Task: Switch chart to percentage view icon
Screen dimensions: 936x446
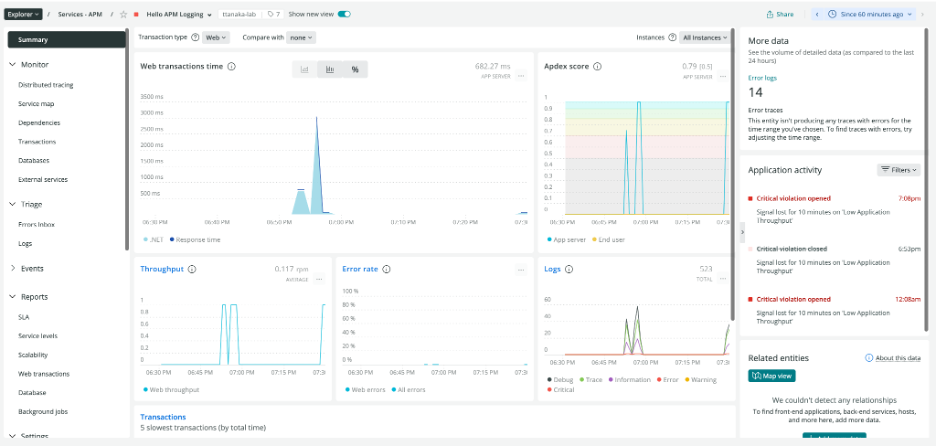Action: [354, 69]
